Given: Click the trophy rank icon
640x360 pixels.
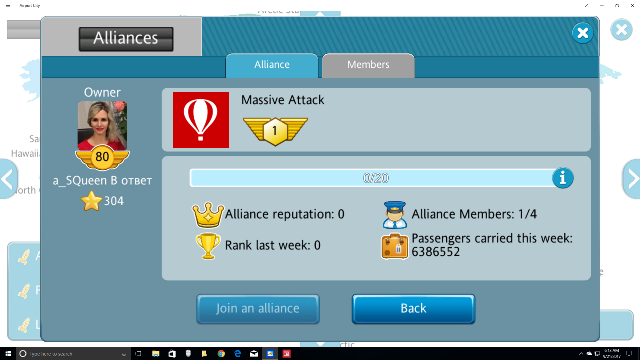Looking at the screenshot, I should (x=208, y=245).
